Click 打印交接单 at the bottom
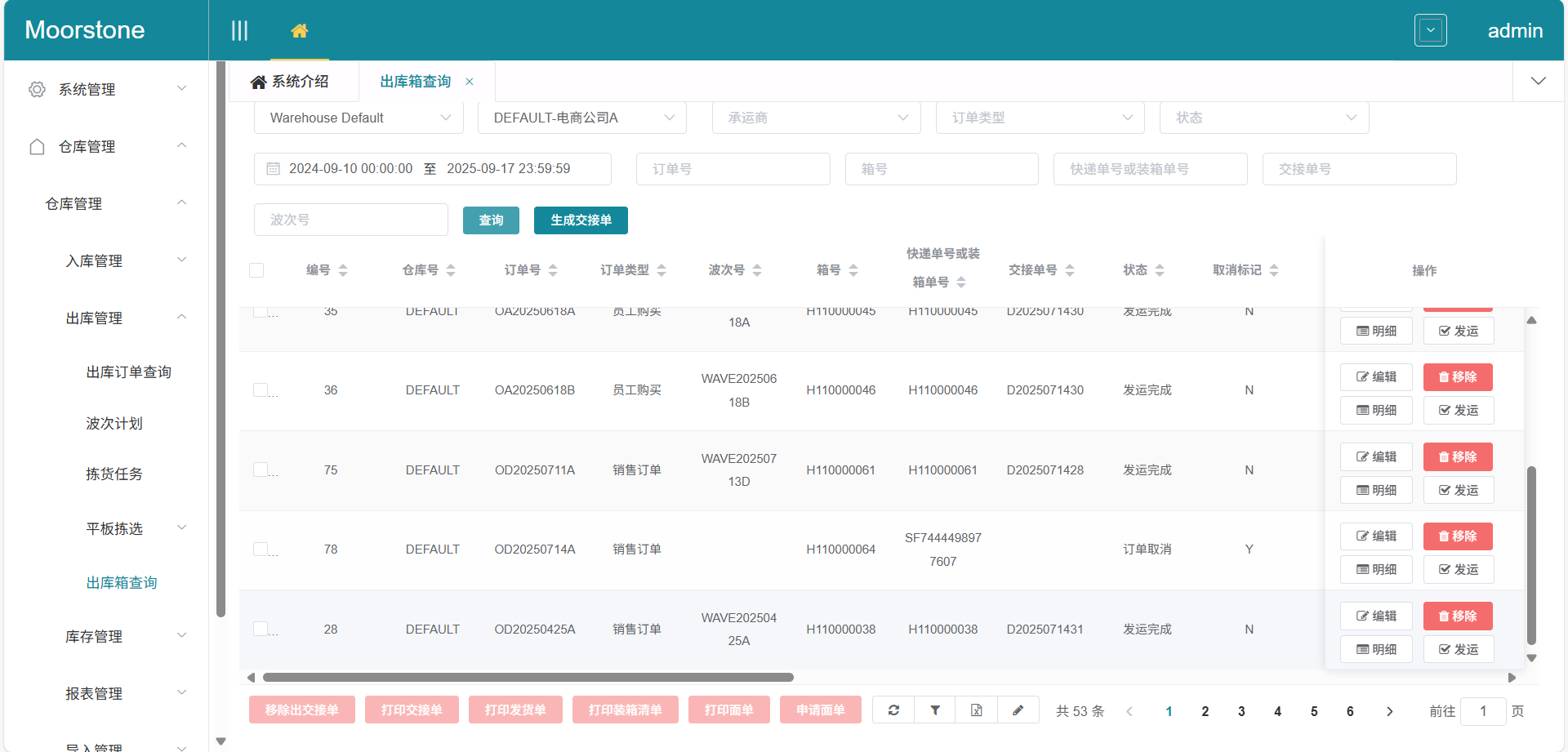Screen dimensions: 1568x752 tap(412, 710)
